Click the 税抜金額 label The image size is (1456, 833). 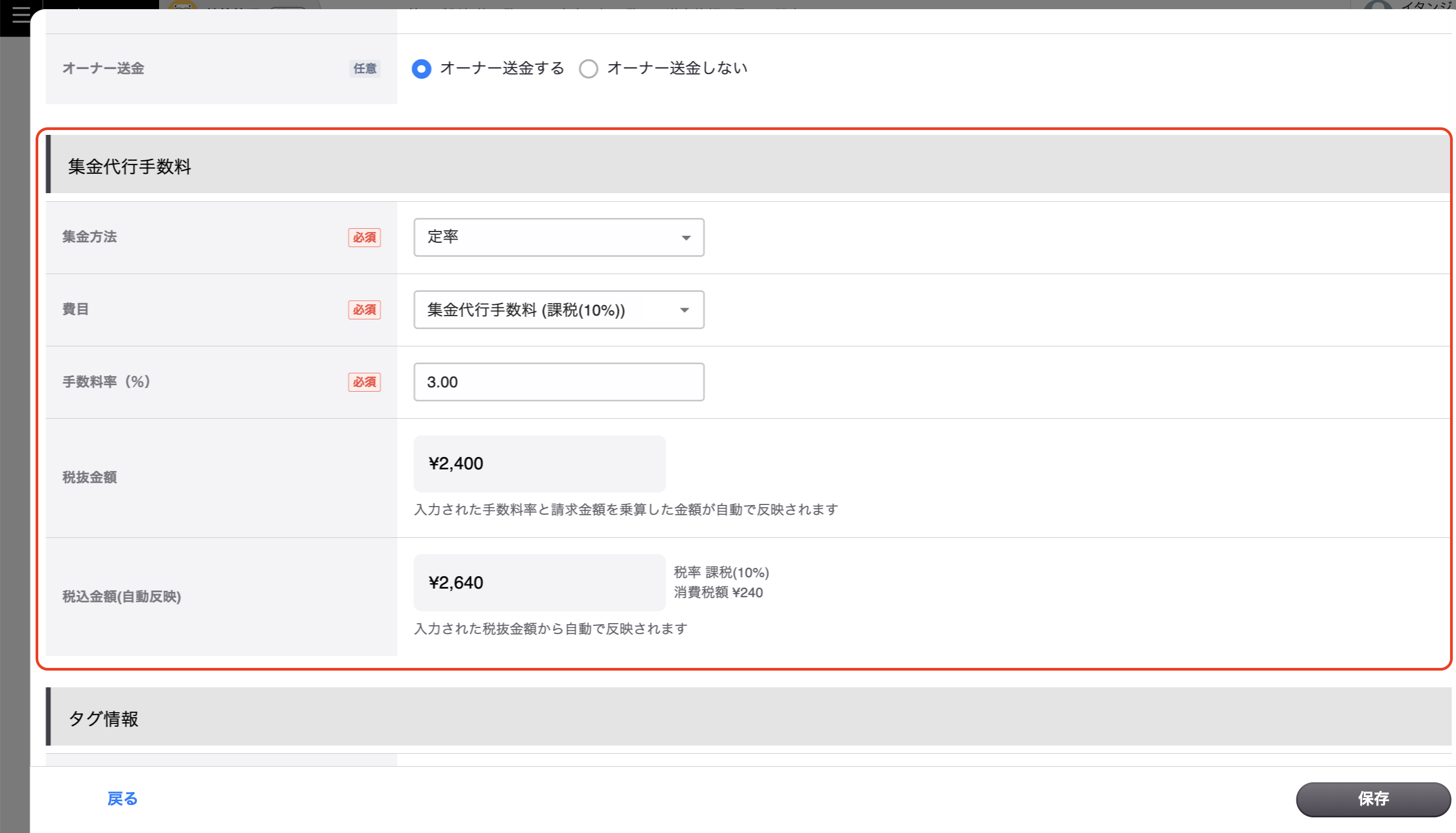tap(89, 477)
